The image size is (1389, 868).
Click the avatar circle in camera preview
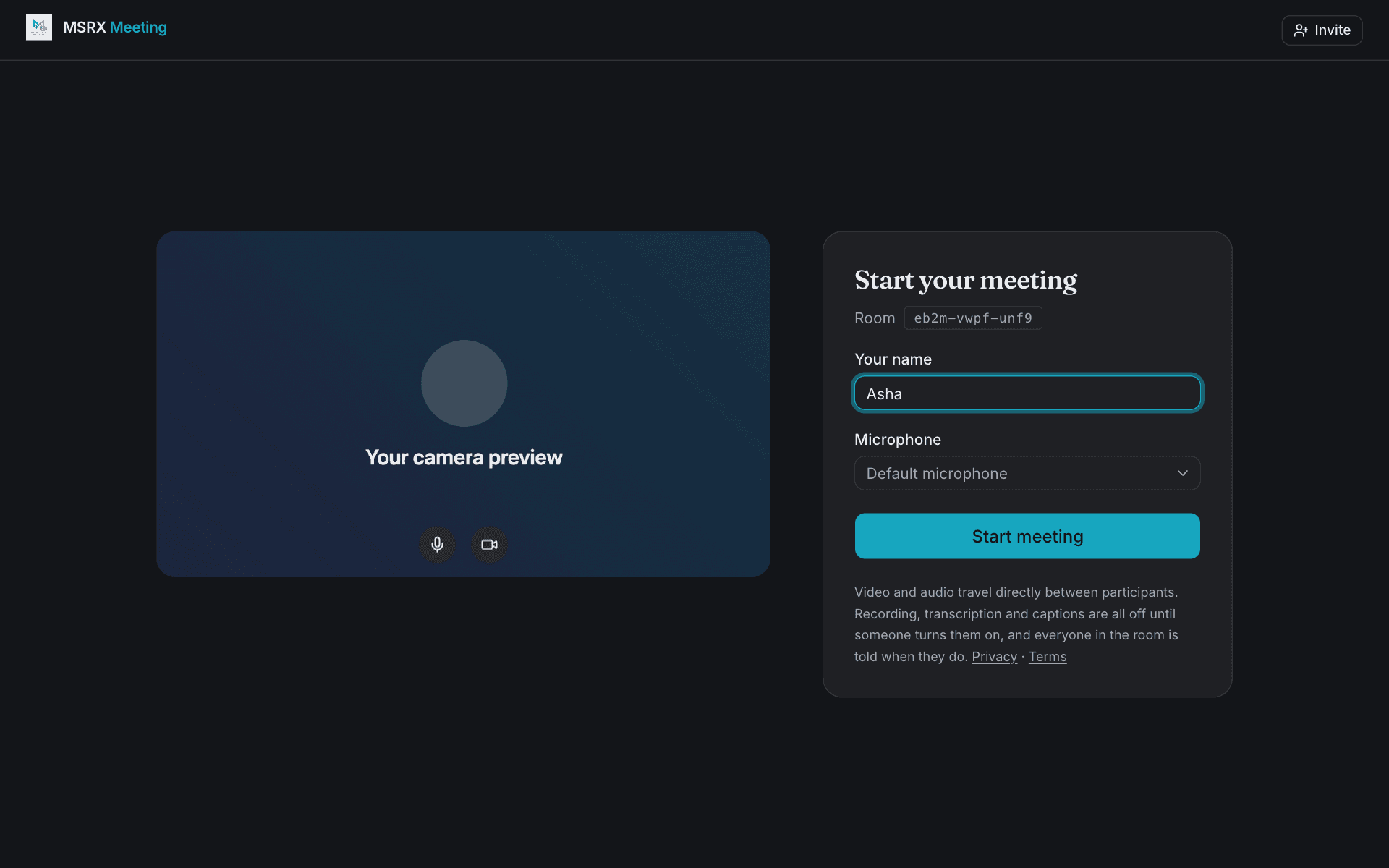pos(464,383)
